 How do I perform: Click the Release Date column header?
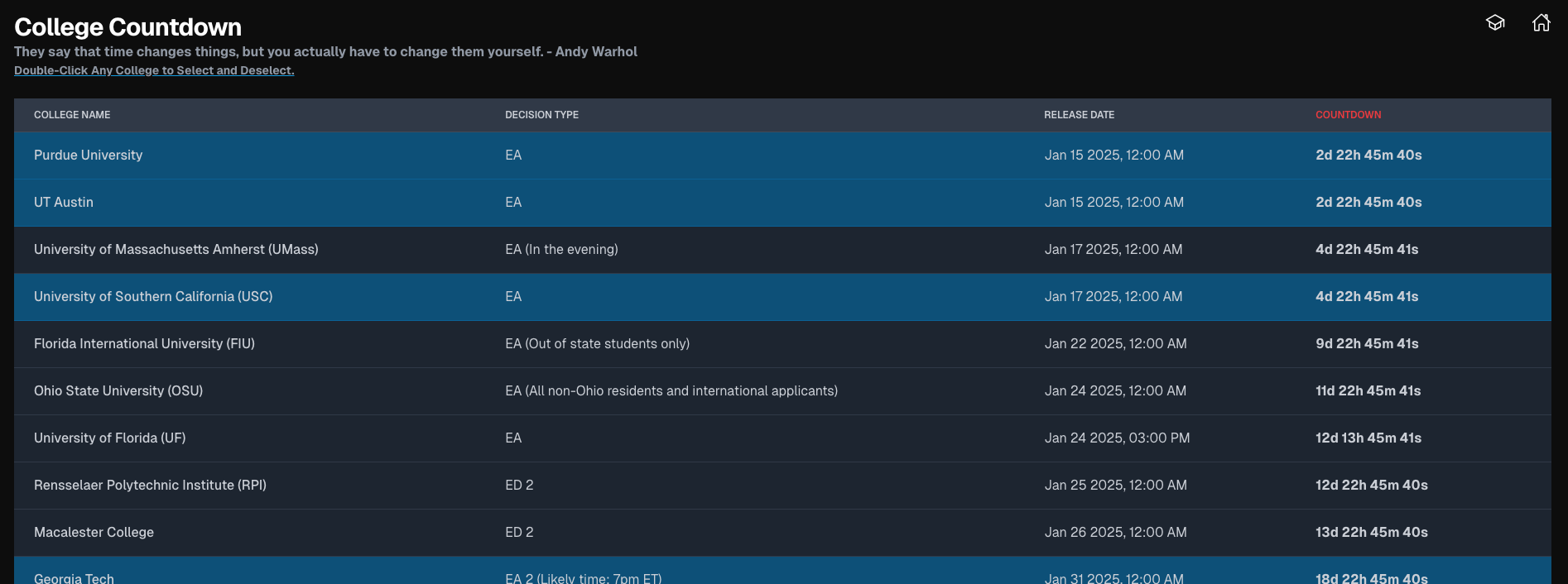1079,115
